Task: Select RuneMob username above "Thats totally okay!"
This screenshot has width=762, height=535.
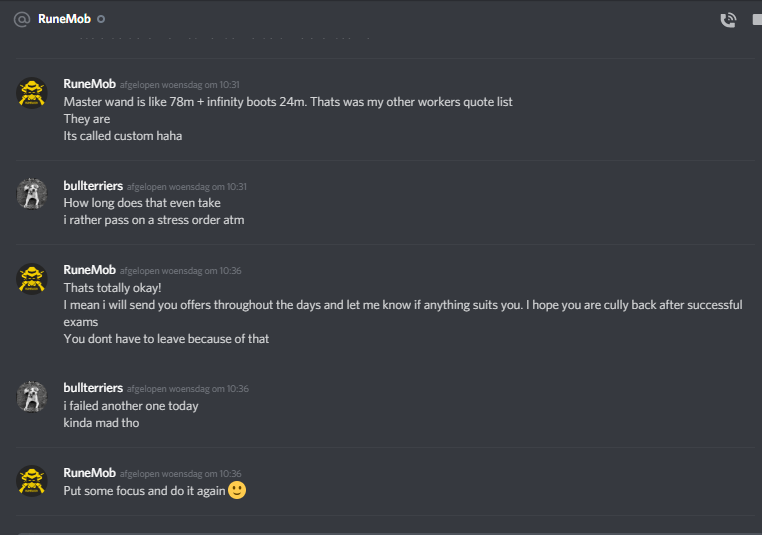Action: pos(89,270)
